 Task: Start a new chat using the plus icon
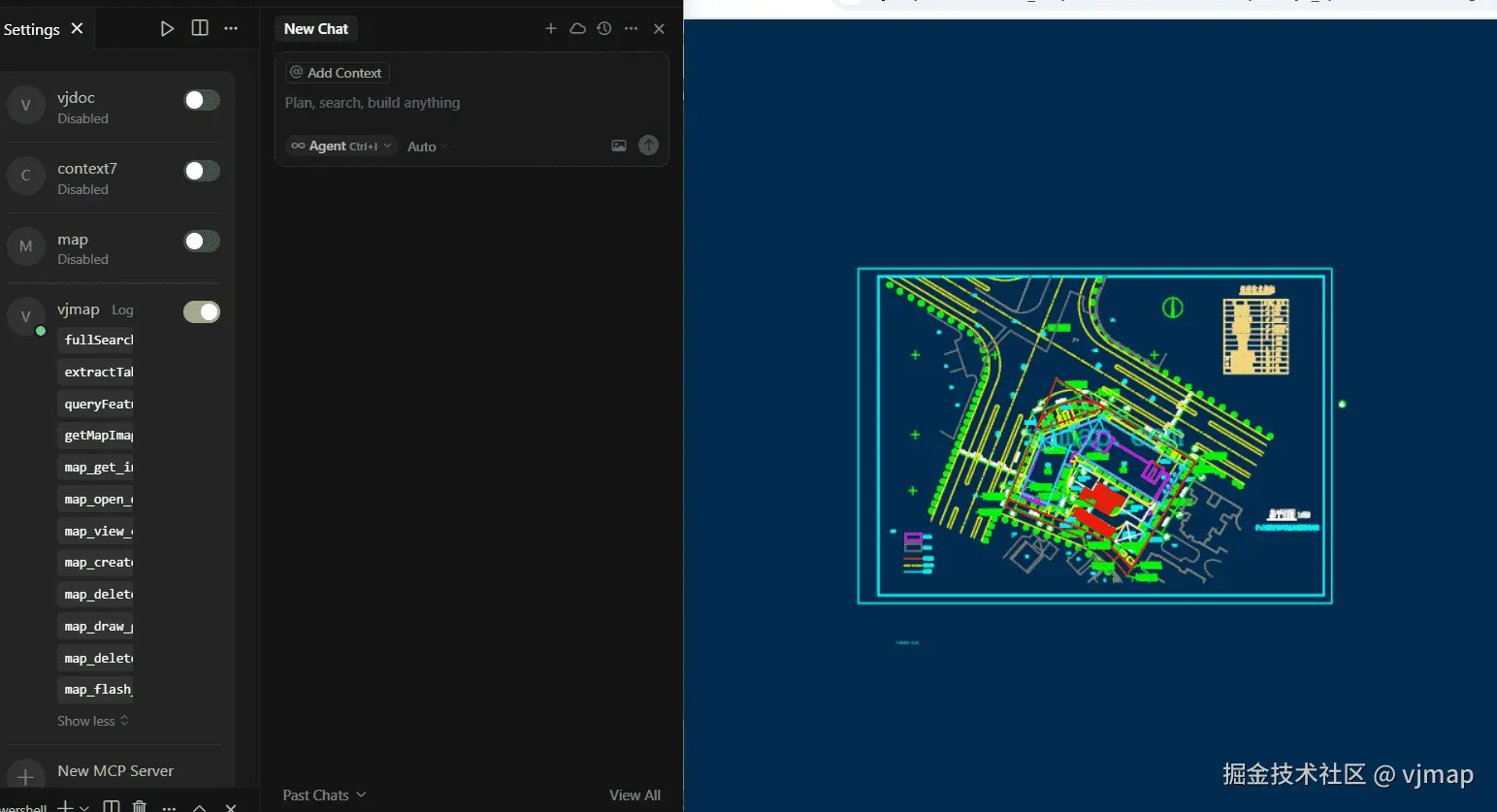tap(550, 28)
